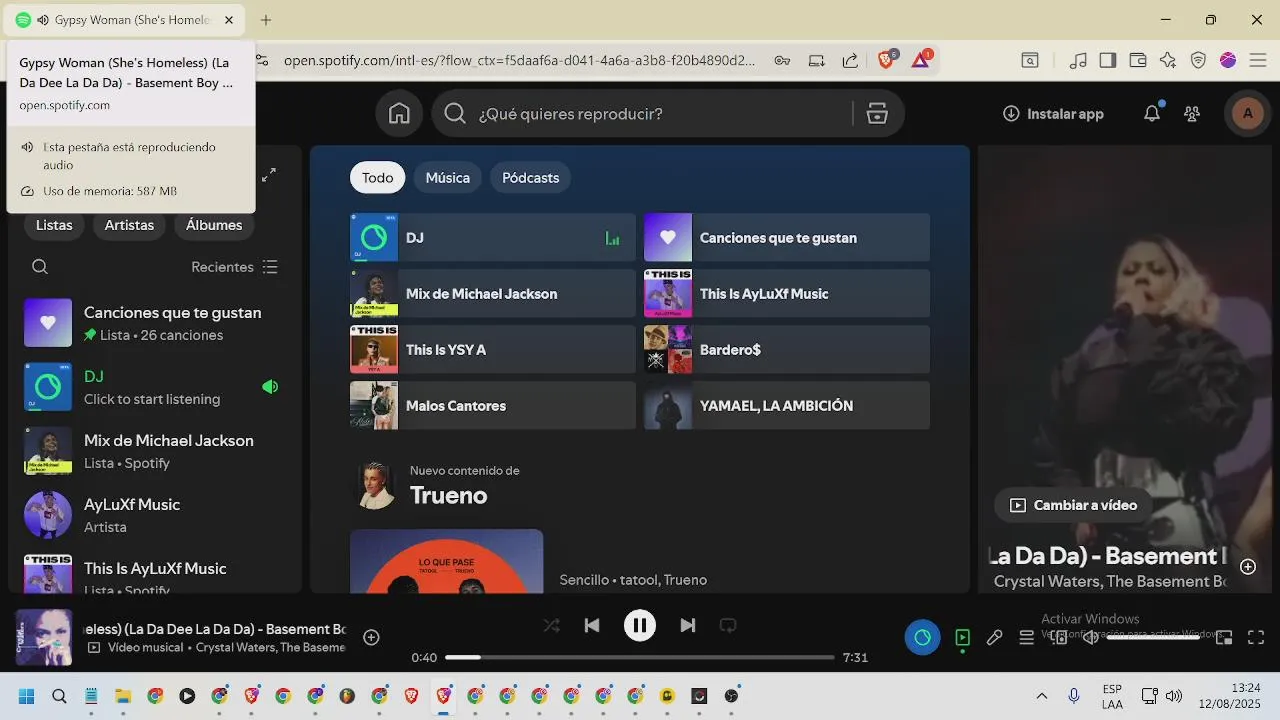
Task: Filter library by Álbumes
Action: click(214, 225)
